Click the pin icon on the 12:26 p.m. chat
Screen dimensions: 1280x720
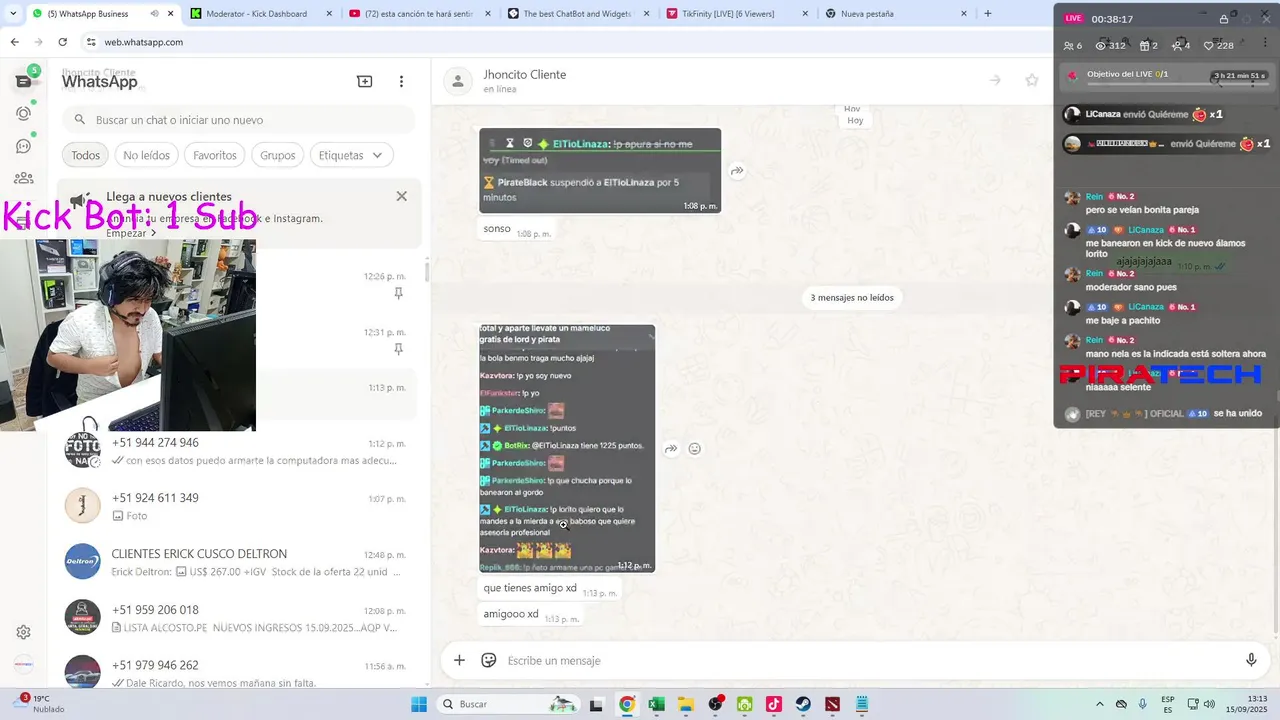click(x=398, y=294)
